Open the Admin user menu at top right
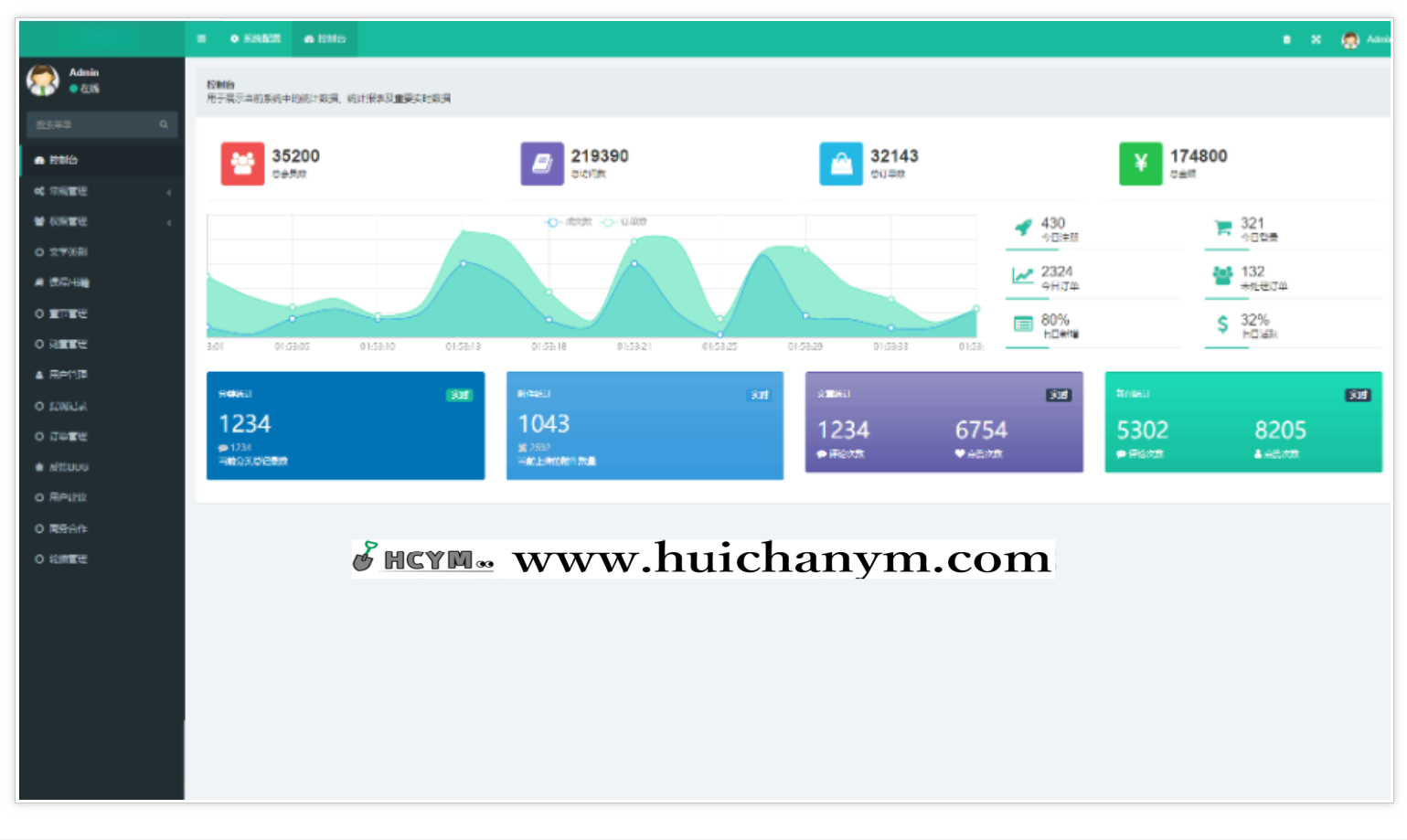The height and width of the screenshot is (840, 1407). coord(1364,39)
